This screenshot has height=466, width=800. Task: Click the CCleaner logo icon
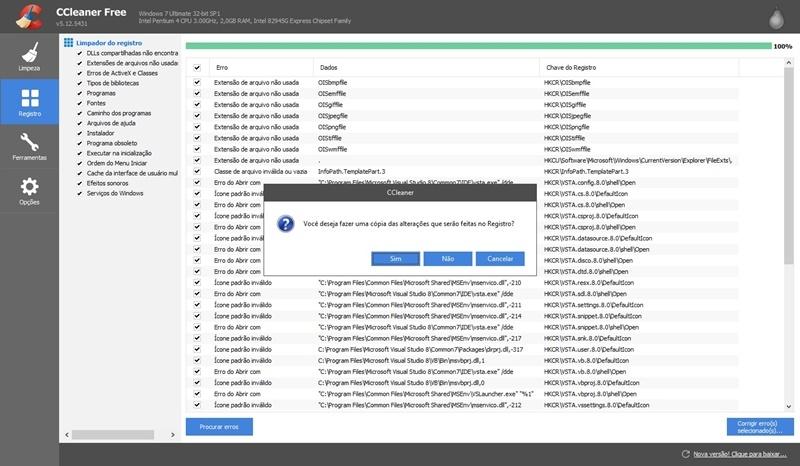(29, 16)
